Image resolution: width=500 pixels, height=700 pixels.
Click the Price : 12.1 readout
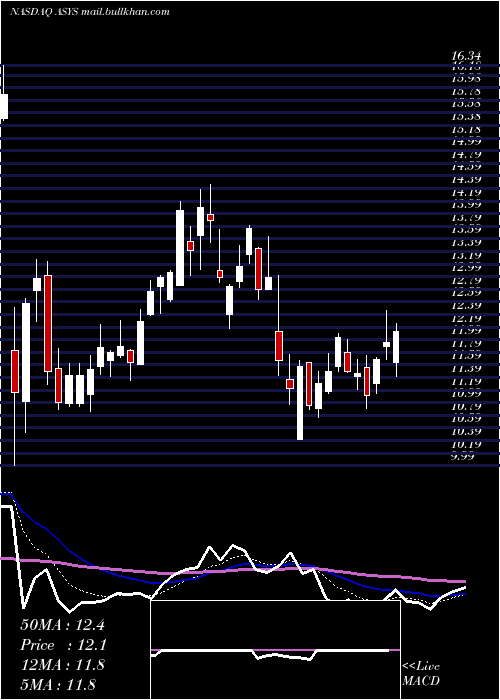(62, 645)
